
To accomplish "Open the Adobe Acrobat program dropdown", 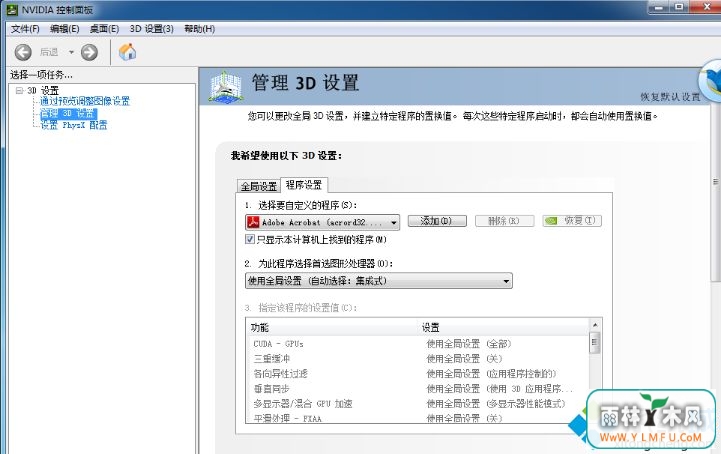I will (322, 222).
